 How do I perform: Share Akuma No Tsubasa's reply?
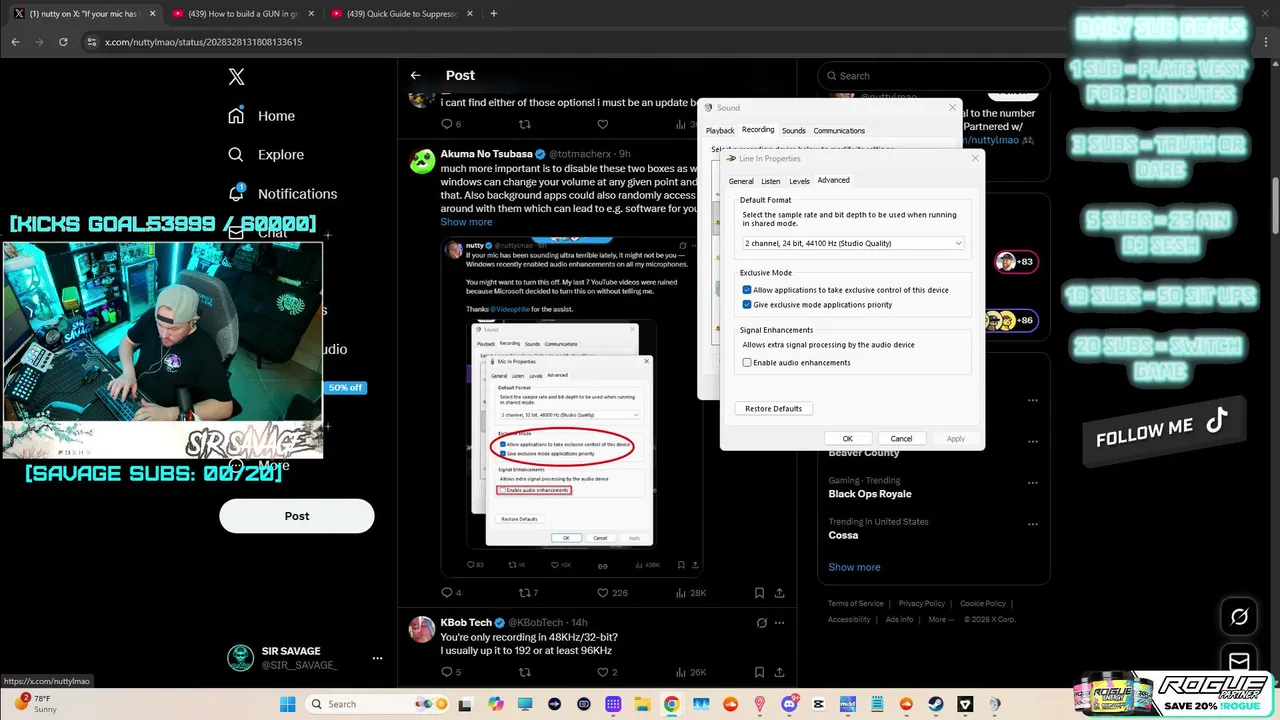coord(779,593)
